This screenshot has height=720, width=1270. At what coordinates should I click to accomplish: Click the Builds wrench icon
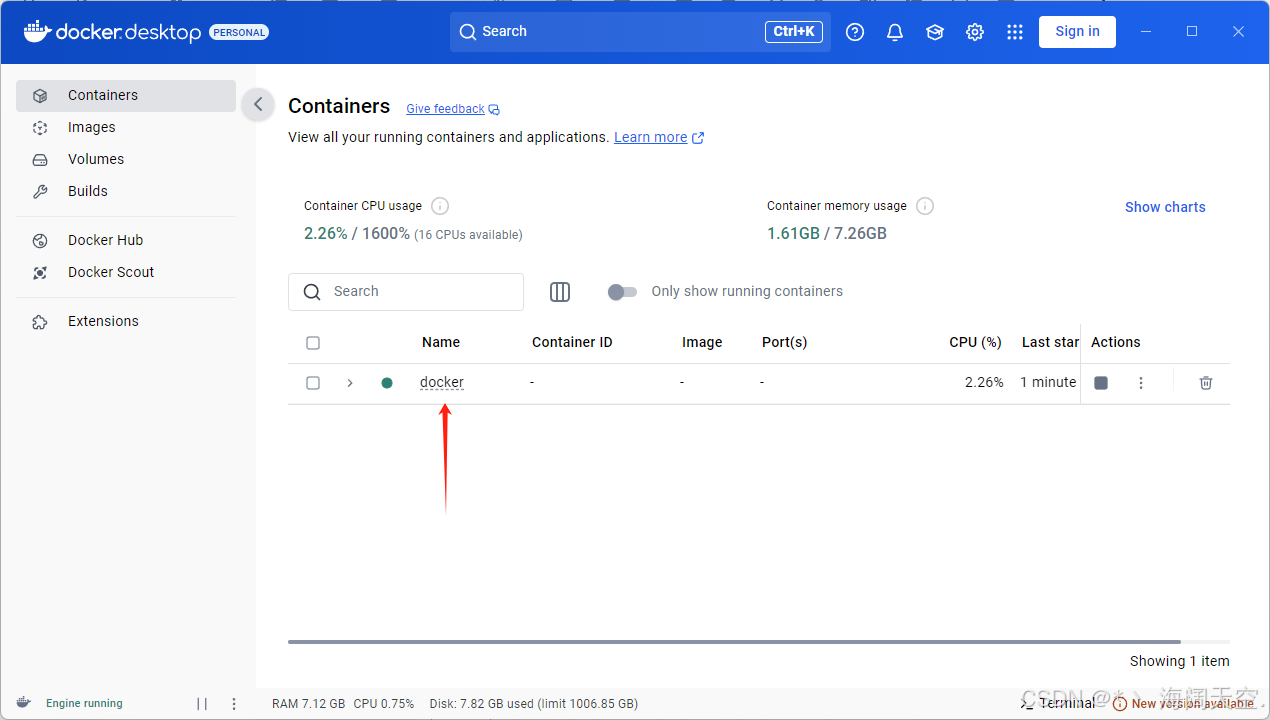pos(40,192)
